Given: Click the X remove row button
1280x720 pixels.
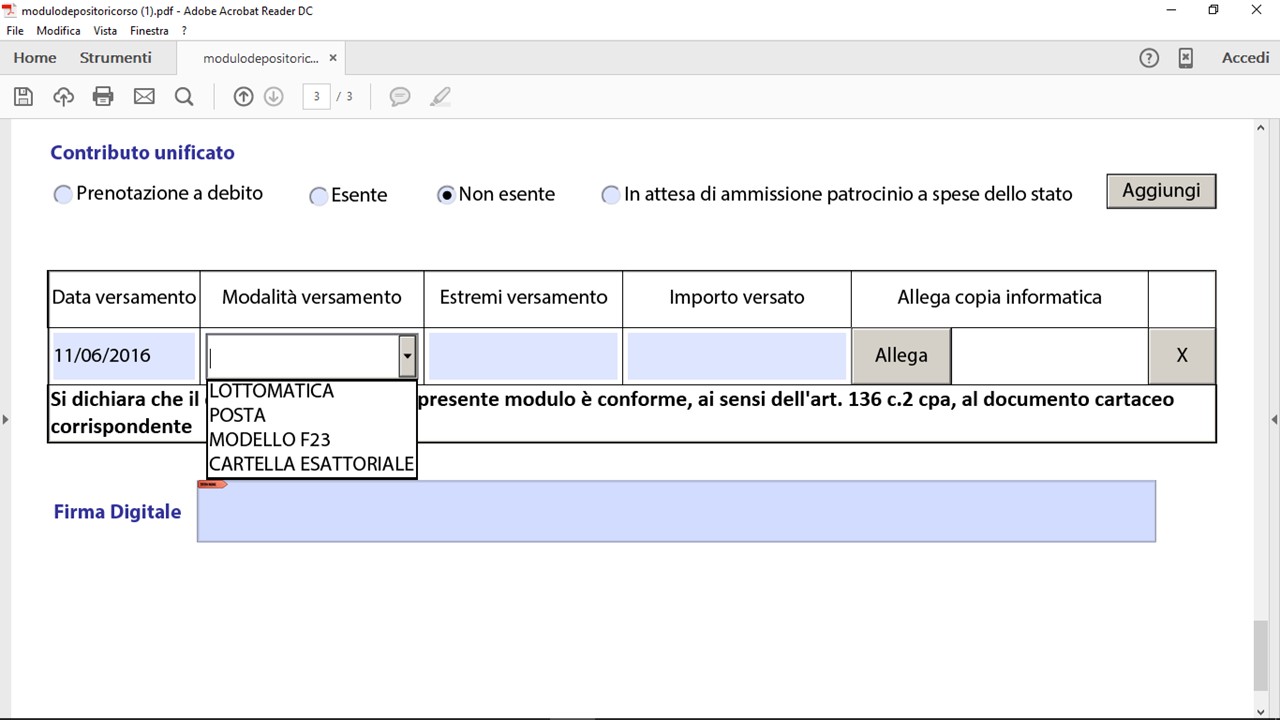Looking at the screenshot, I should tap(1182, 355).
